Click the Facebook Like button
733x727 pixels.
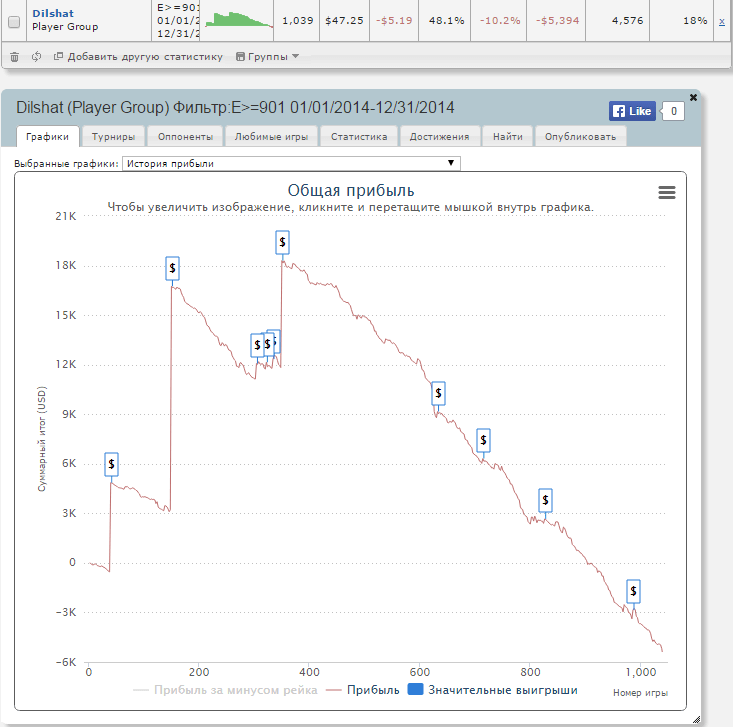632,111
